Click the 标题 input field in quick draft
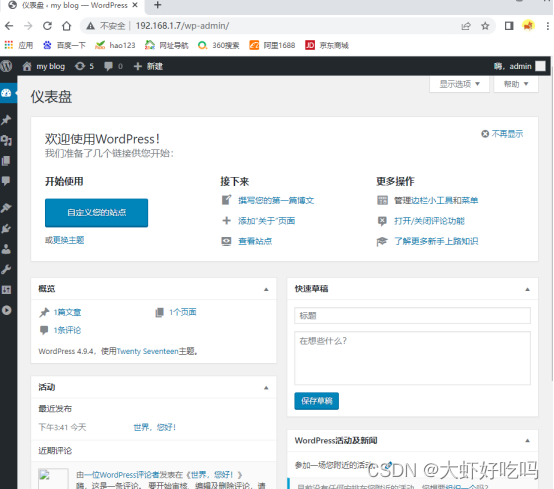Image resolution: width=554 pixels, height=489 pixels. click(412, 316)
